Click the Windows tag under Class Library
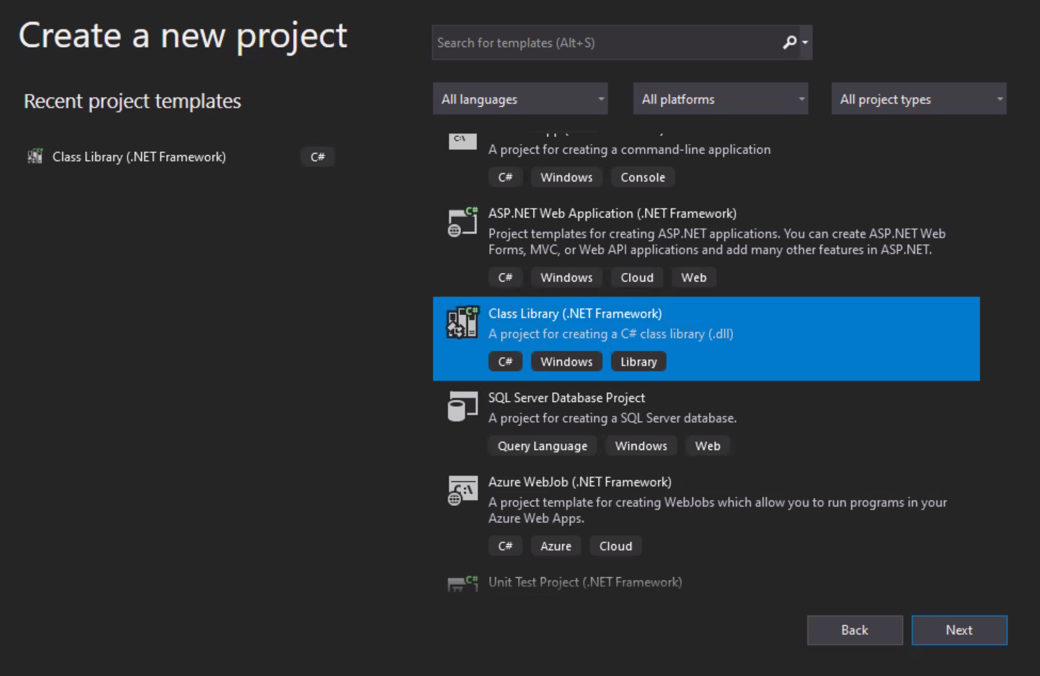The height and width of the screenshot is (676, 1040). [566, 362]
